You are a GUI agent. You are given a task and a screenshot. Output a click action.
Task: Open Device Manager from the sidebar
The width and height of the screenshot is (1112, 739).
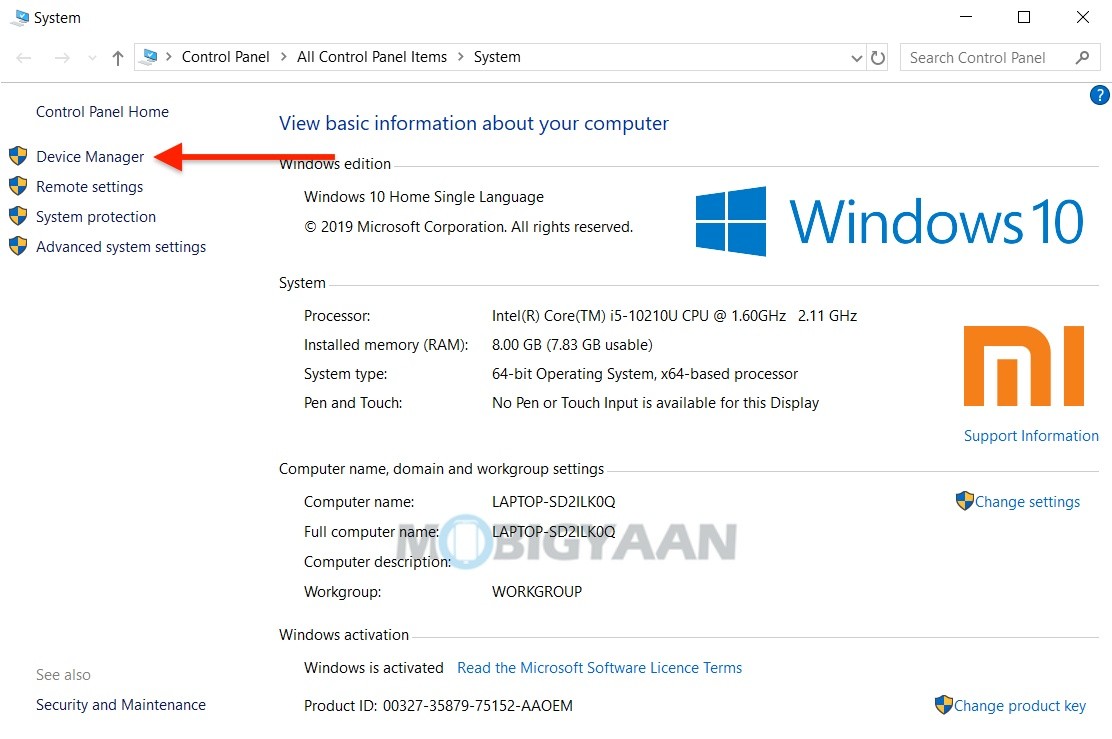point(90,156)
